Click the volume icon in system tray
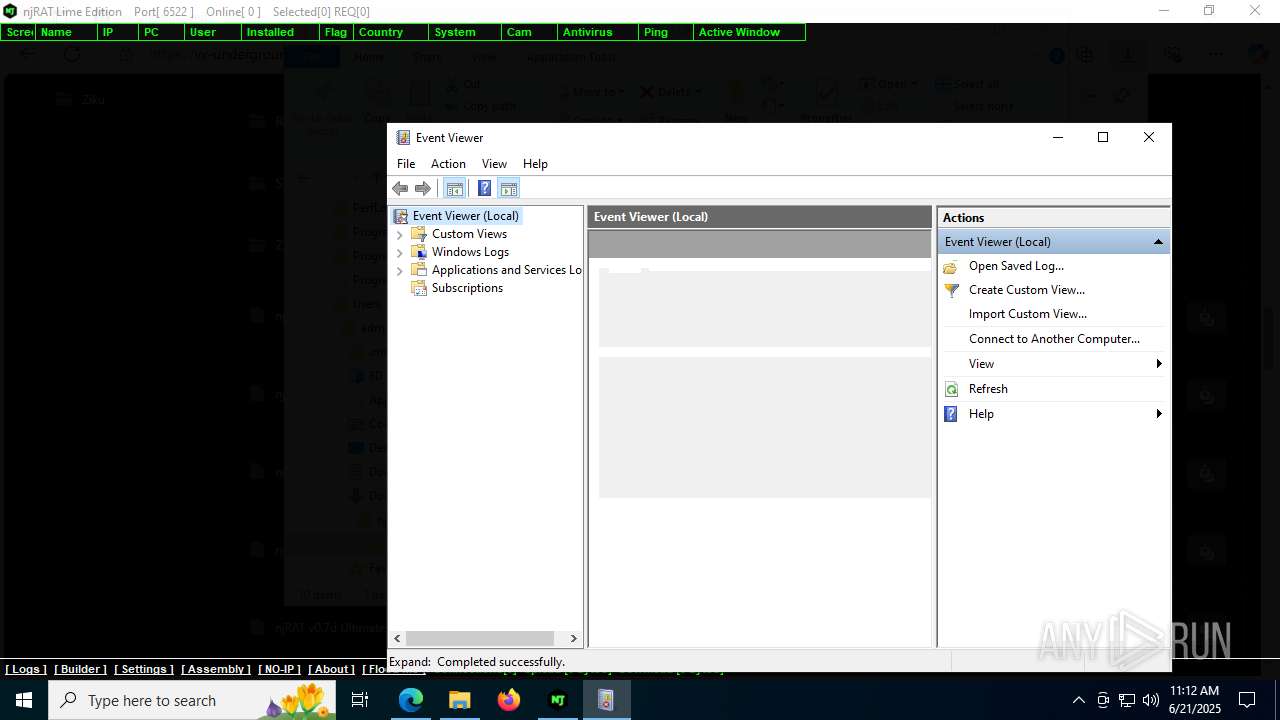The width and height of the screenshot is (1280, 720). coord(1151,700)
